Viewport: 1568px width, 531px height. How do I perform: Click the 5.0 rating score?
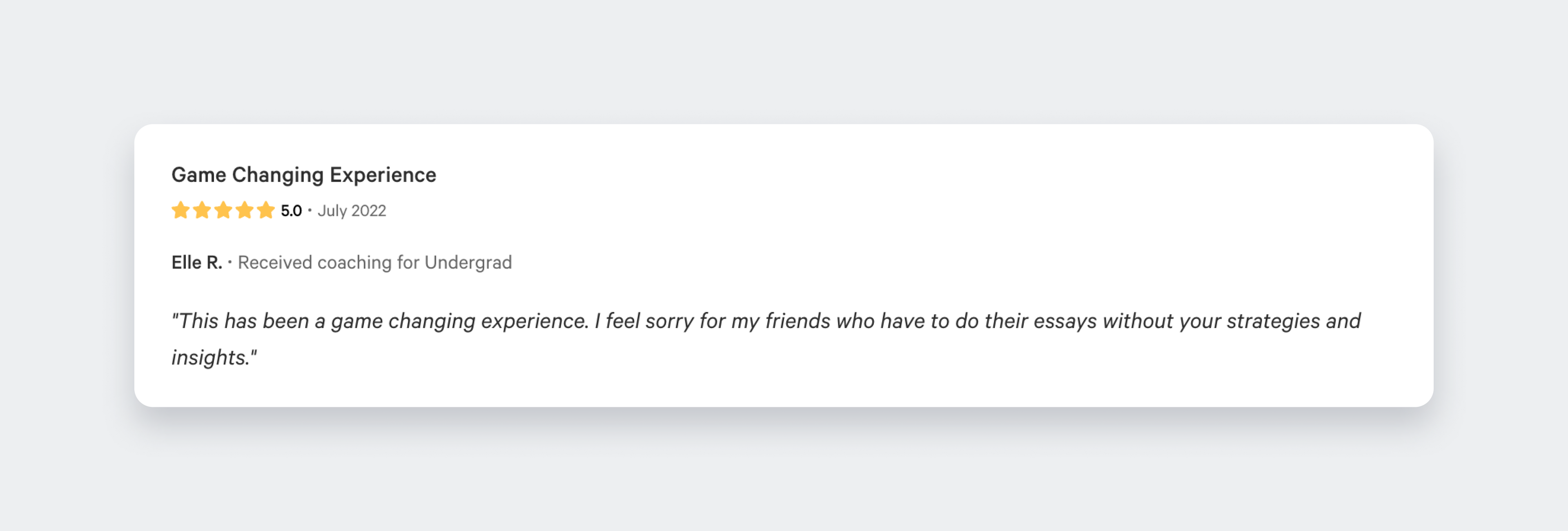tap(291, 211)
